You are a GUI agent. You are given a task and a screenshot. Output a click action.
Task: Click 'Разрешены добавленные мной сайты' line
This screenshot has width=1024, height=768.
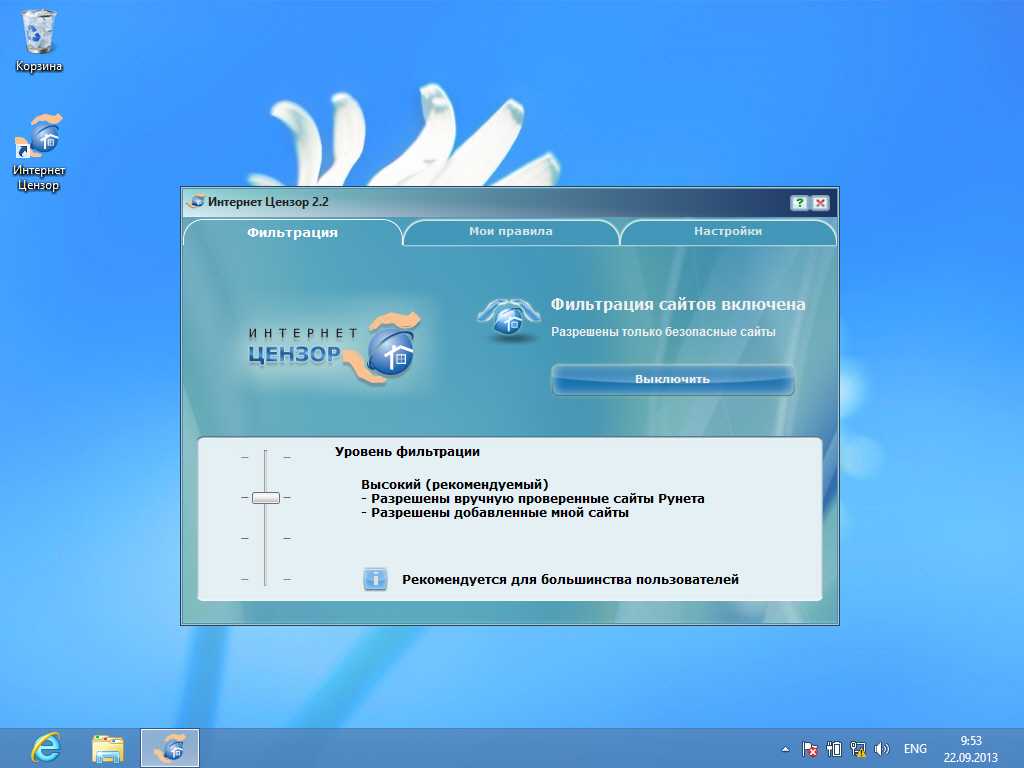coord(494,513)
